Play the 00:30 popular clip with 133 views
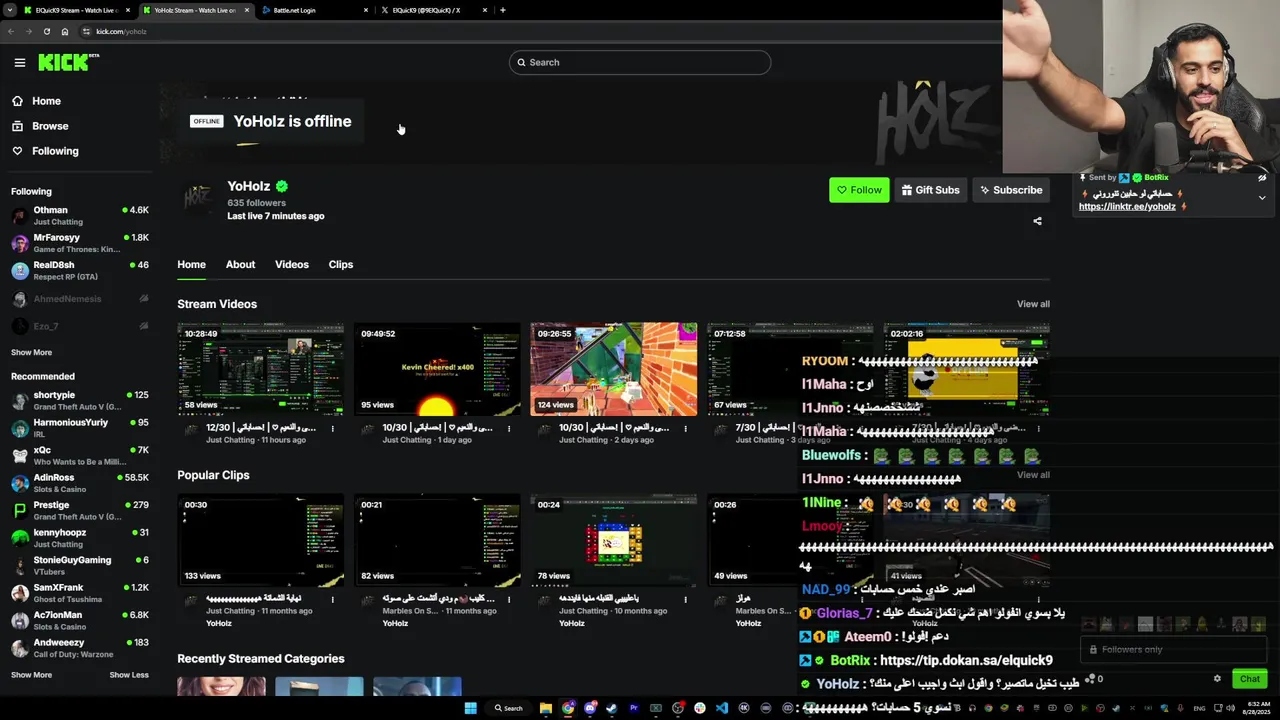The width and height of the screenshot is (1280, 720). (x=260, y=540)
